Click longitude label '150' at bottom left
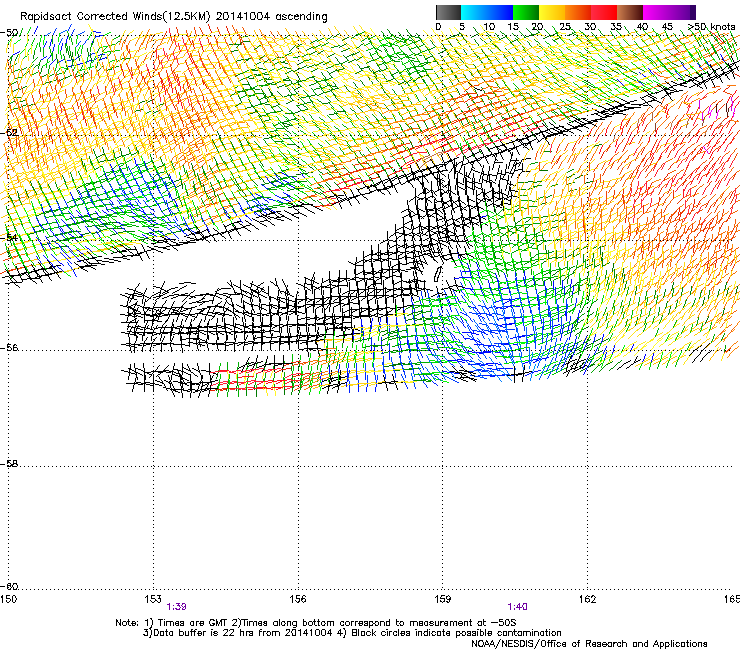Screen dimensions: 740x650 [x=9, y=599]
